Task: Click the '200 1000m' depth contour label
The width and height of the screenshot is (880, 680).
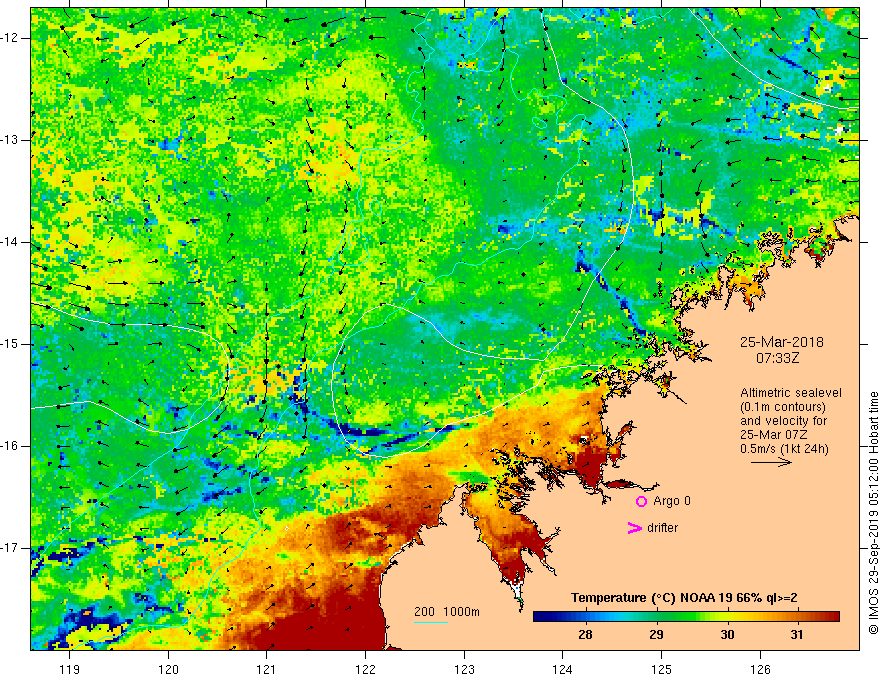Action: (x=447, y=612)
